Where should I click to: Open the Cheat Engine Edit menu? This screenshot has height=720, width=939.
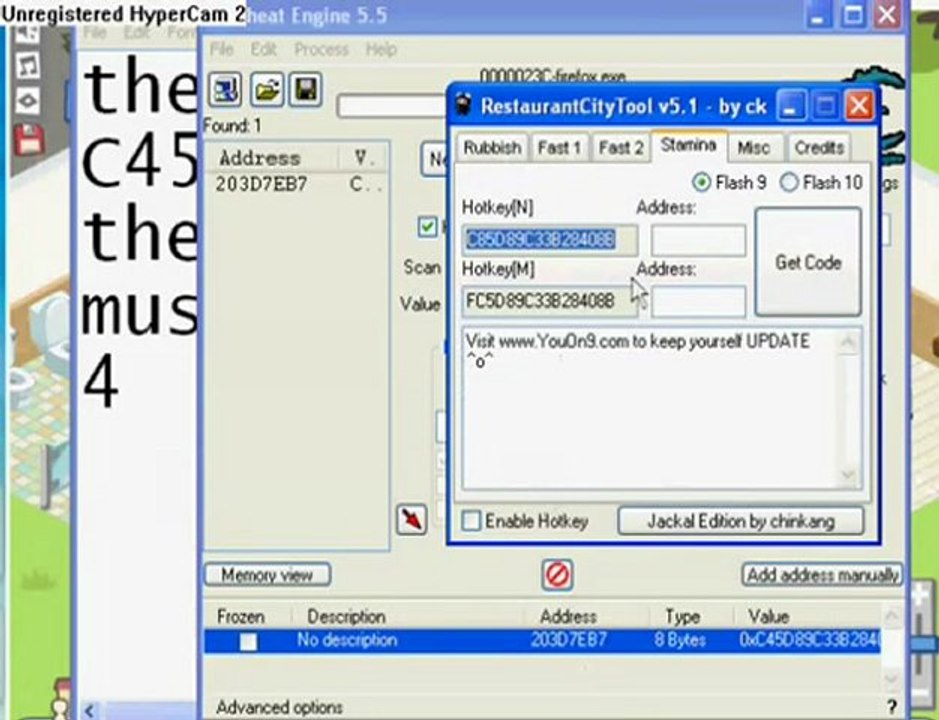[x=263, y=49]
